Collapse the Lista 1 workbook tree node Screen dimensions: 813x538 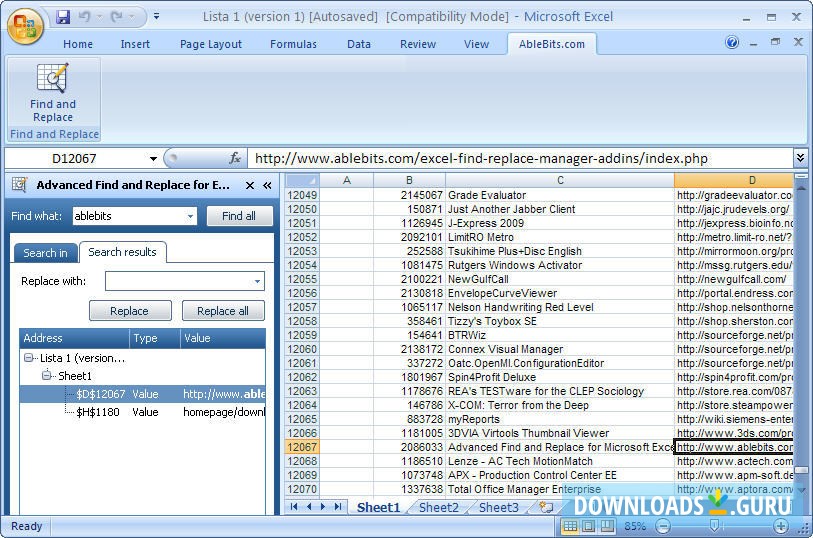[x=29, y=358]
